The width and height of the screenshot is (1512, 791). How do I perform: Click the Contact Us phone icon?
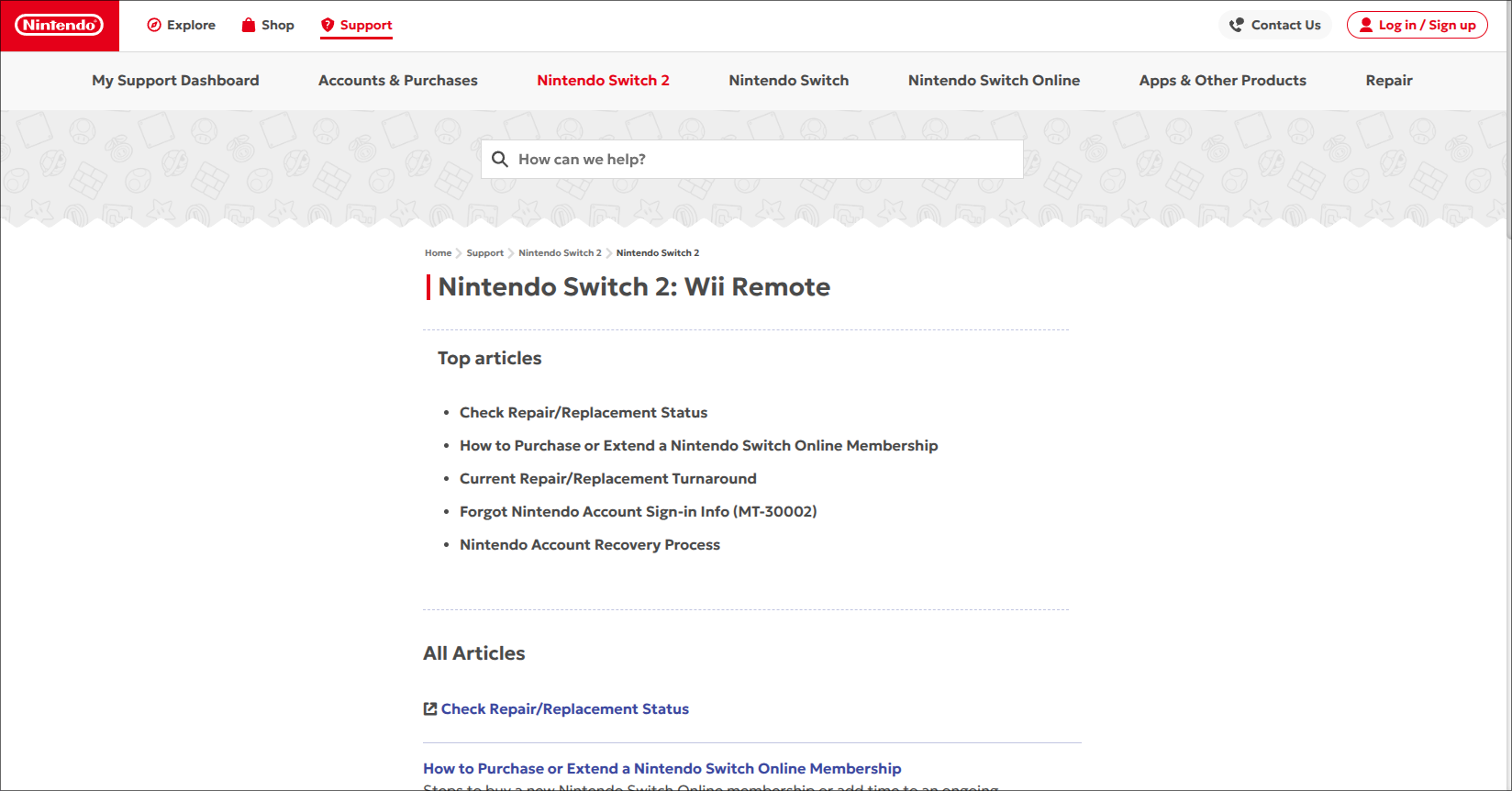1237,26
